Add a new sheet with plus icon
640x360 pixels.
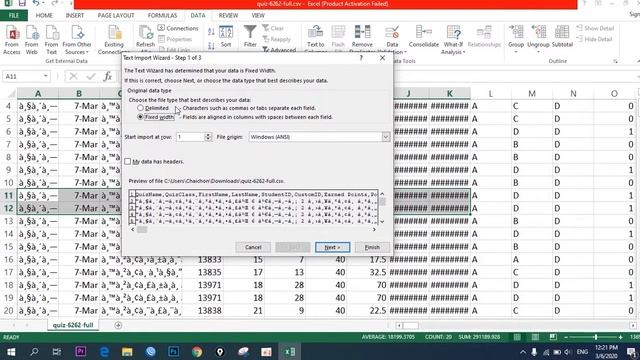pos(118,325)
